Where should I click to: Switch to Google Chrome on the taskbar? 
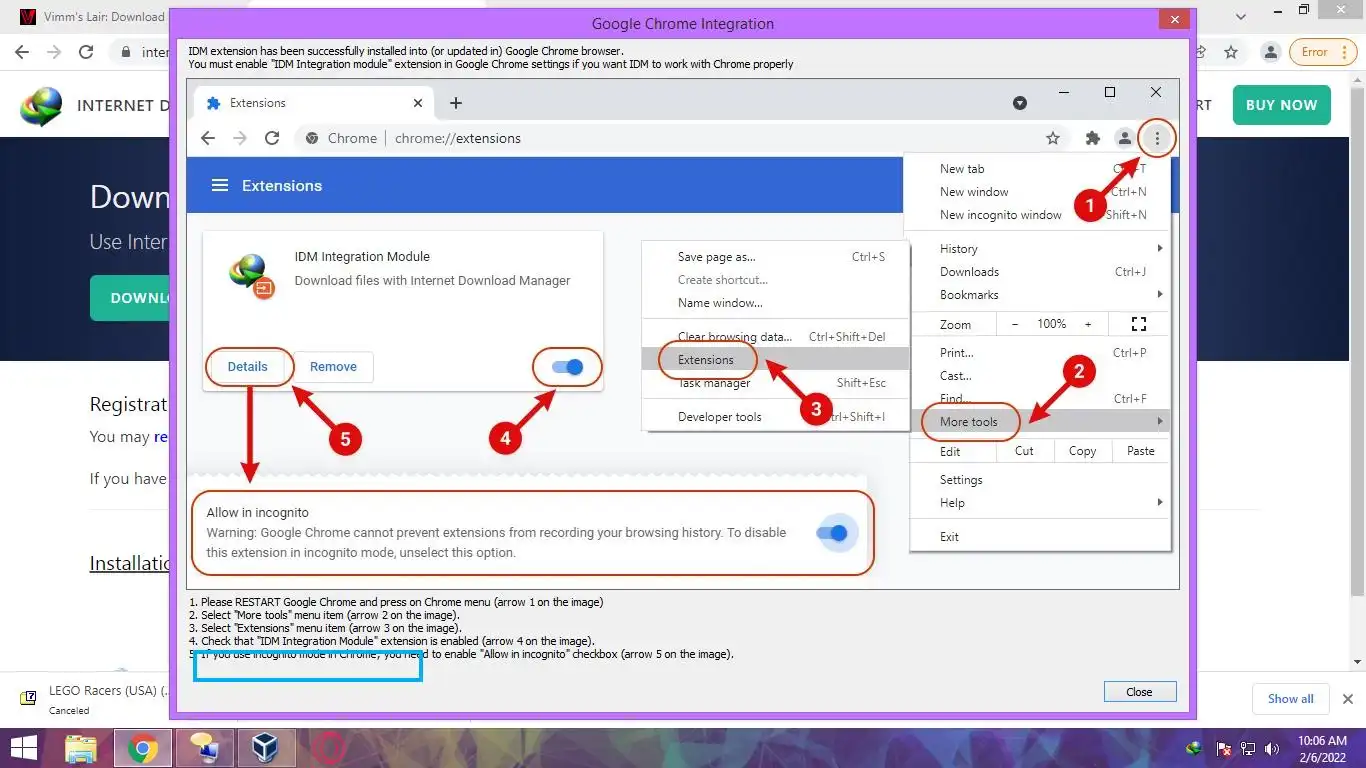142,748
